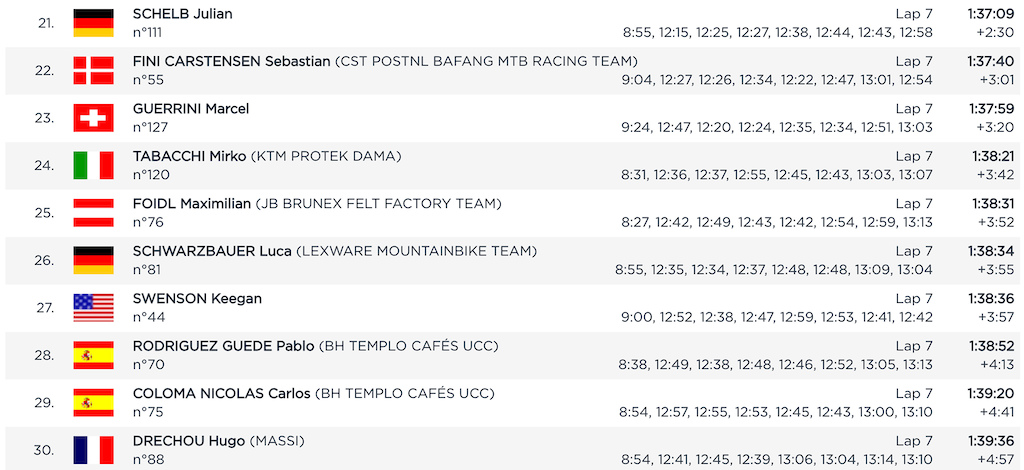This screenshot has height=470, width=1024.
Task: Click the Spanish flag beside COLOMA NICOLAS Carlos
Action: (93, 402)
